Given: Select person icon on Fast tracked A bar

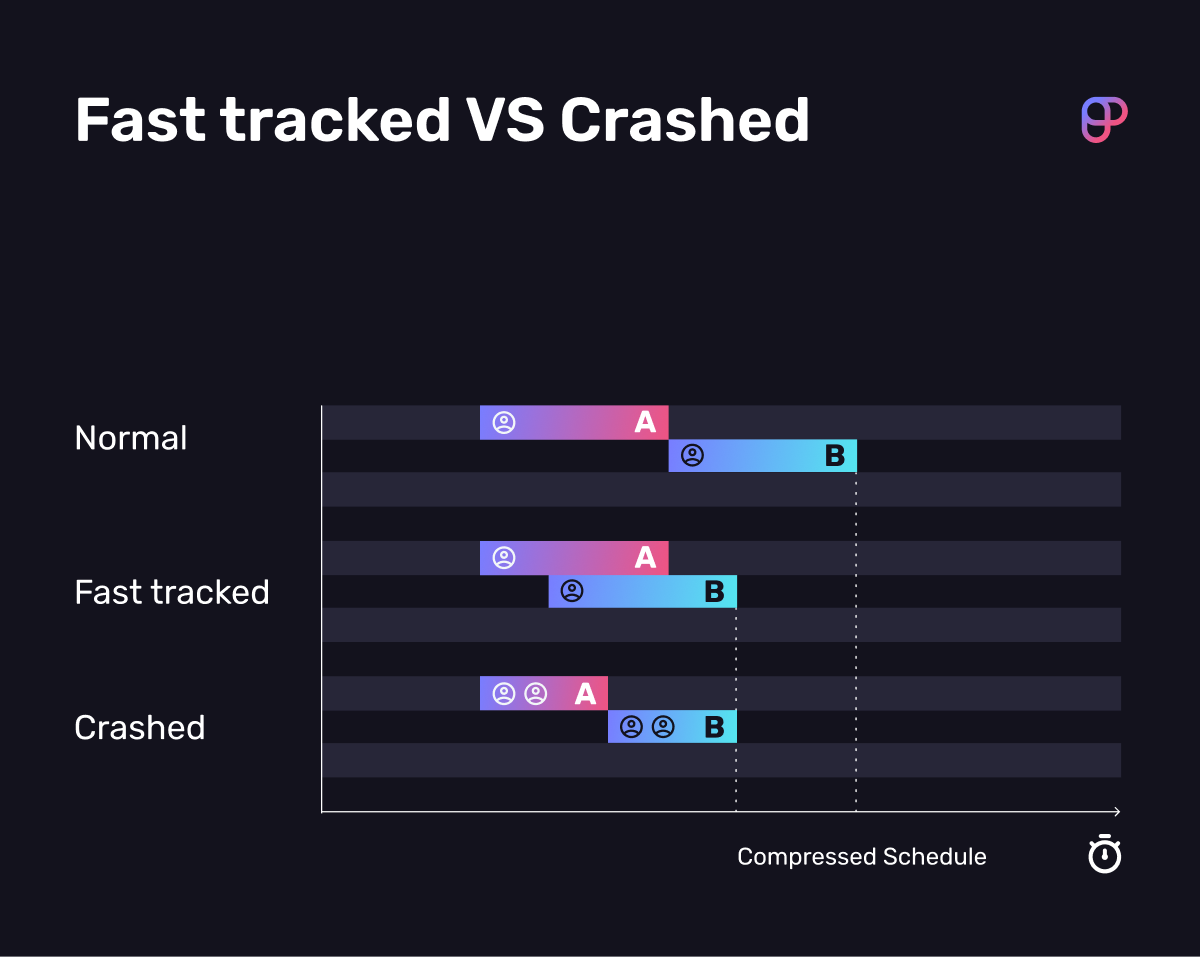Looking at the screenshot, I should tap(504, 558).
